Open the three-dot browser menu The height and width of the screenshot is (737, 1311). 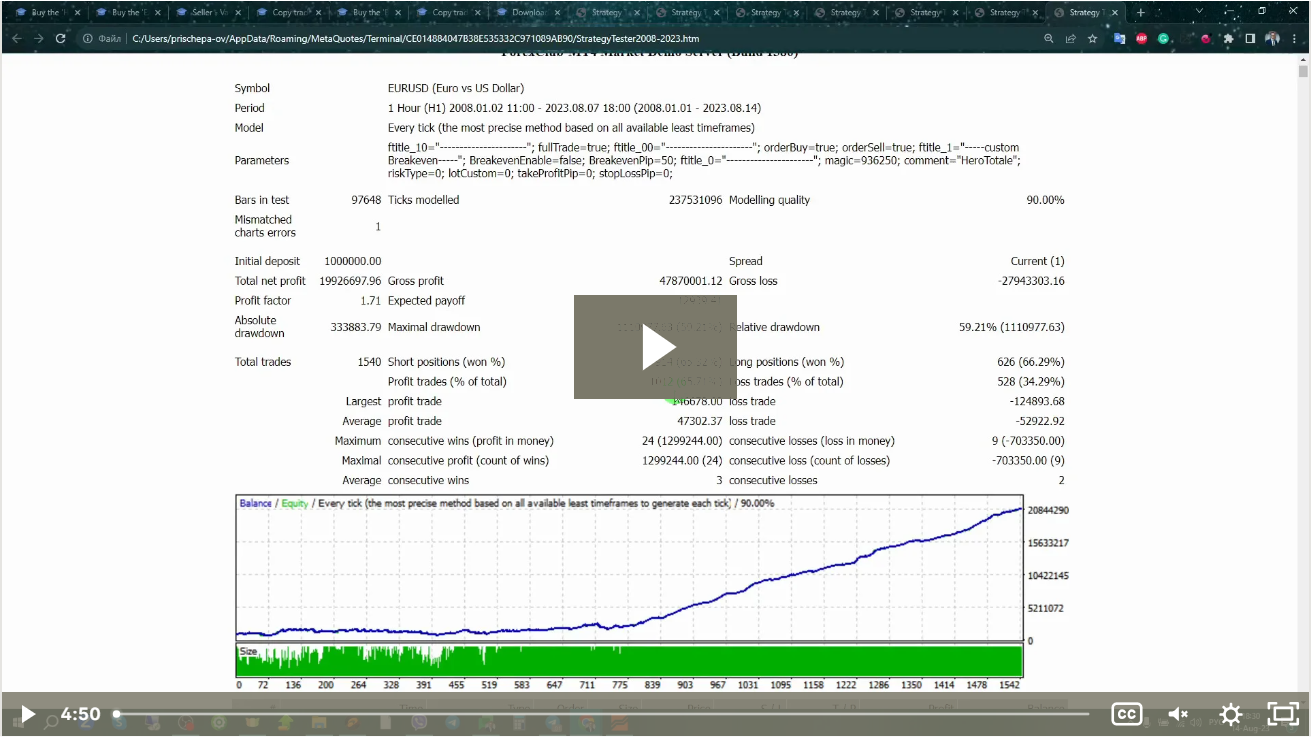click(x=1294, y=38)
